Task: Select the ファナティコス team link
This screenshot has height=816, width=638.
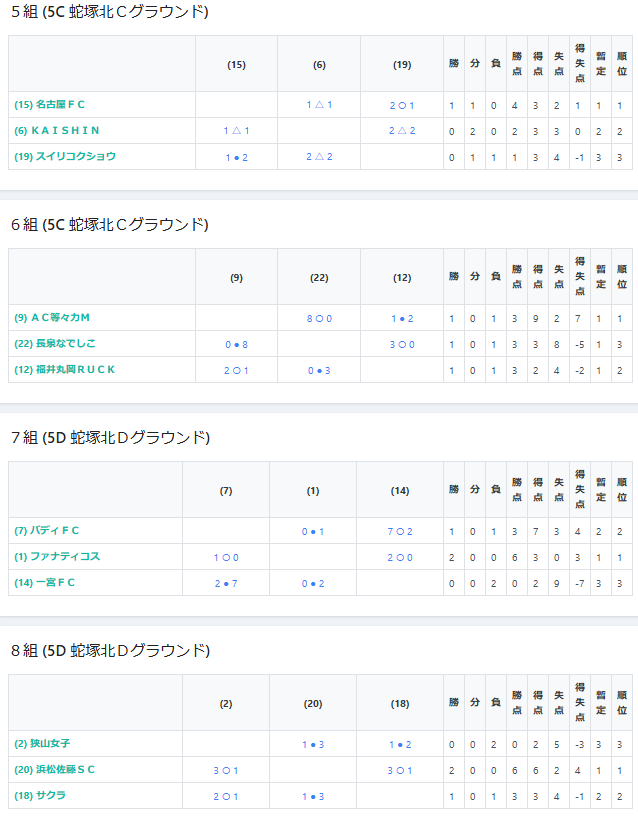Action: [57, 557]
